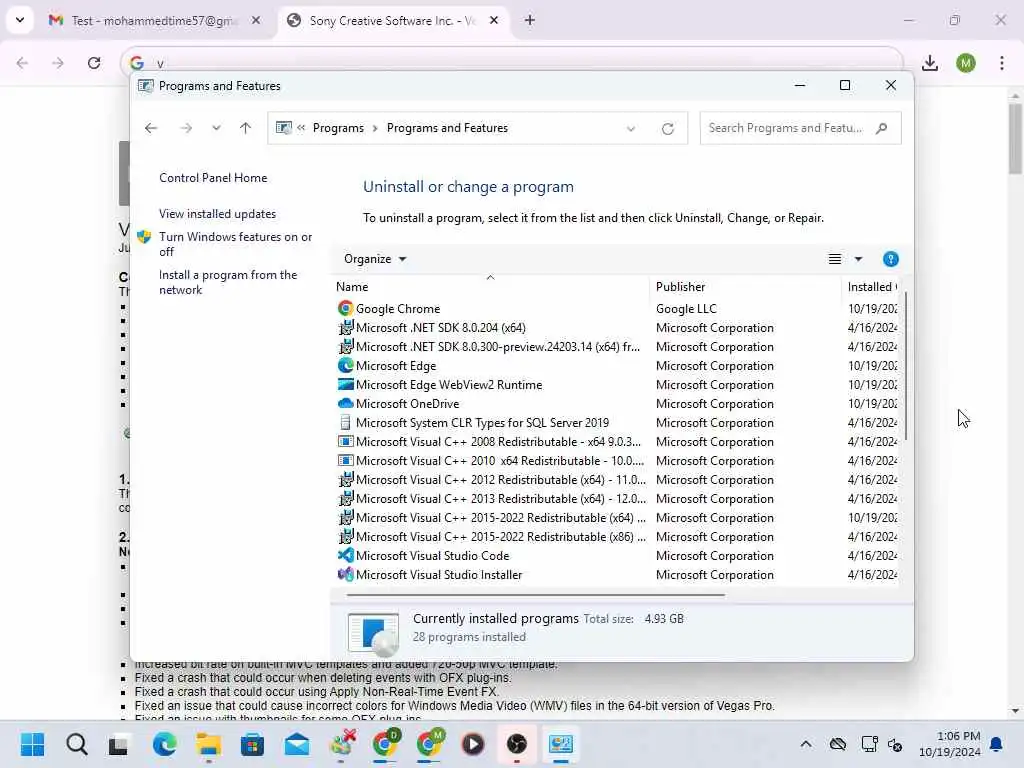Select Microsoft Visual Studio Code entry
The image size is (1024, 768).
point(616,556)
